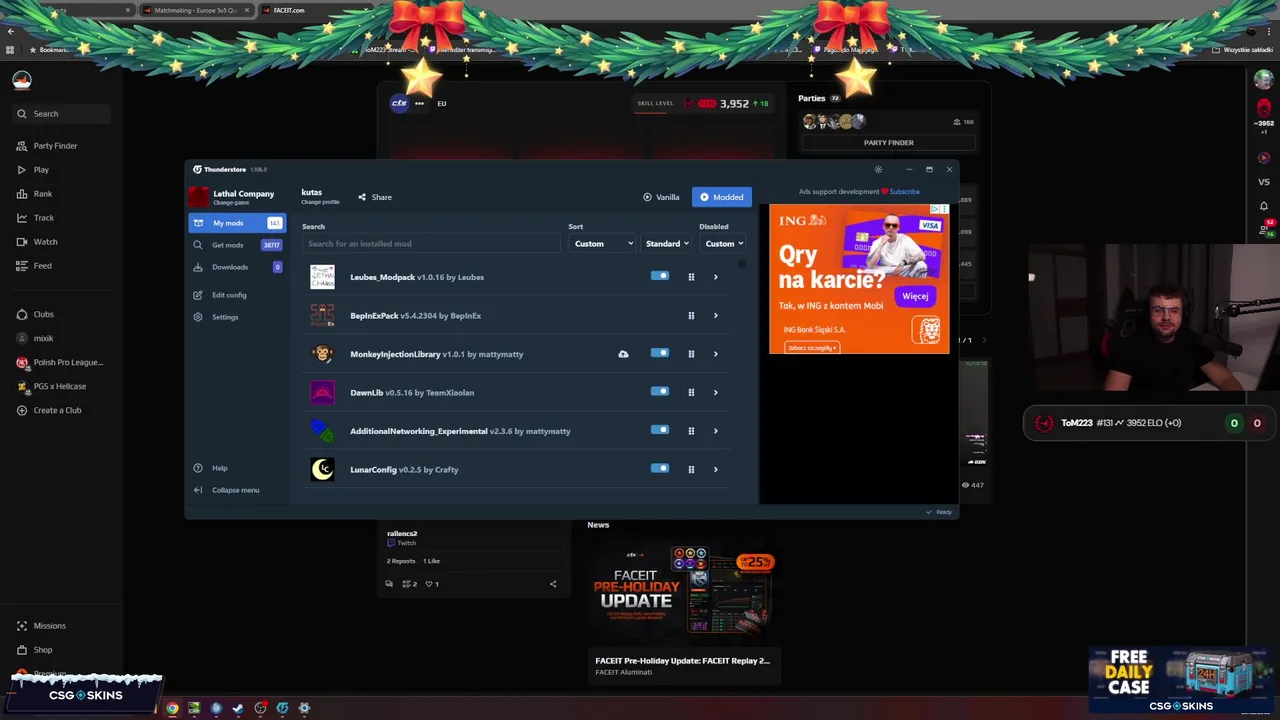Open the Sort Custom dropdown
This screenshot has height=720, width=1280.
pyautogui.click(x=603, y=244)
